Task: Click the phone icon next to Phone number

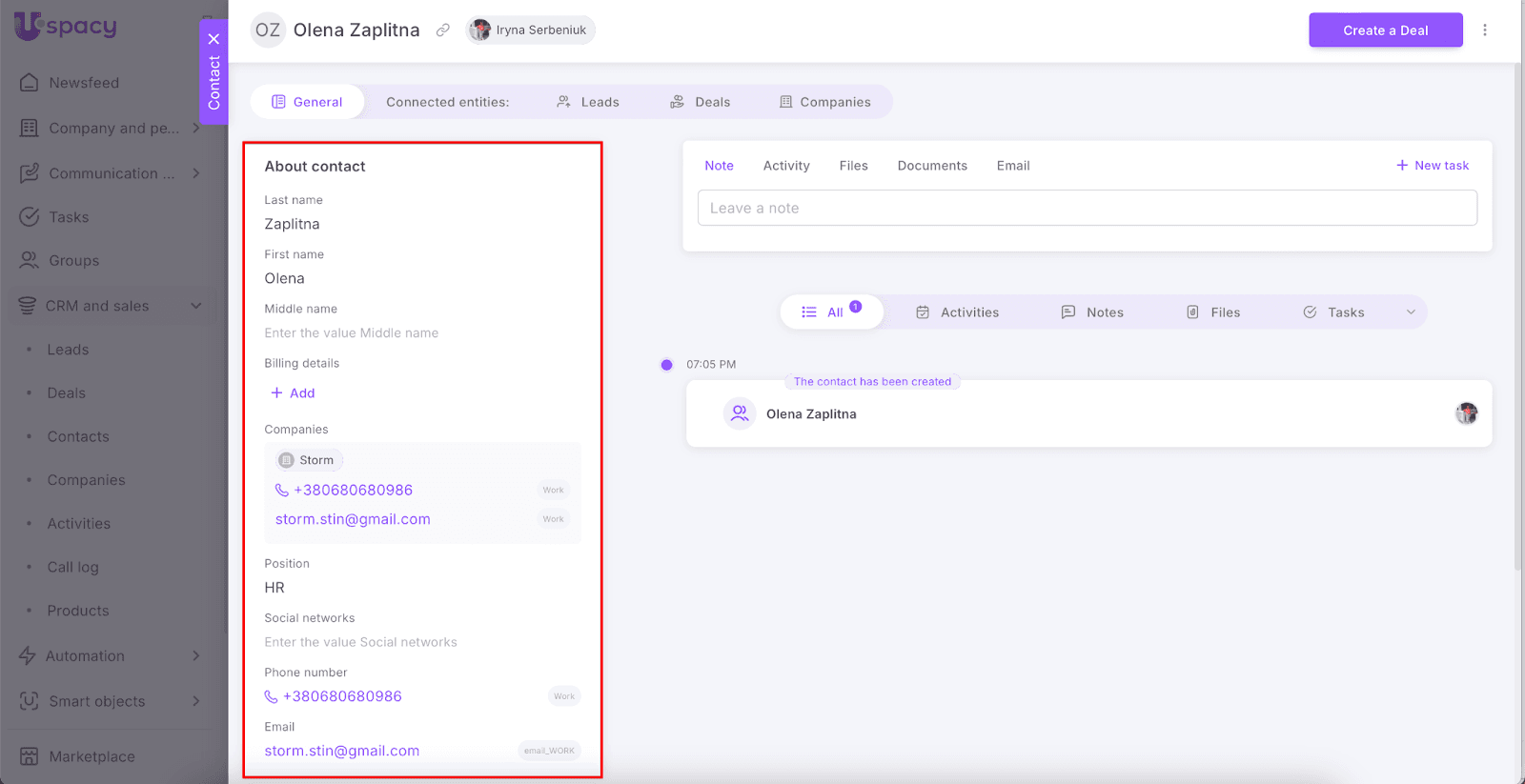Action: (272, 696)
